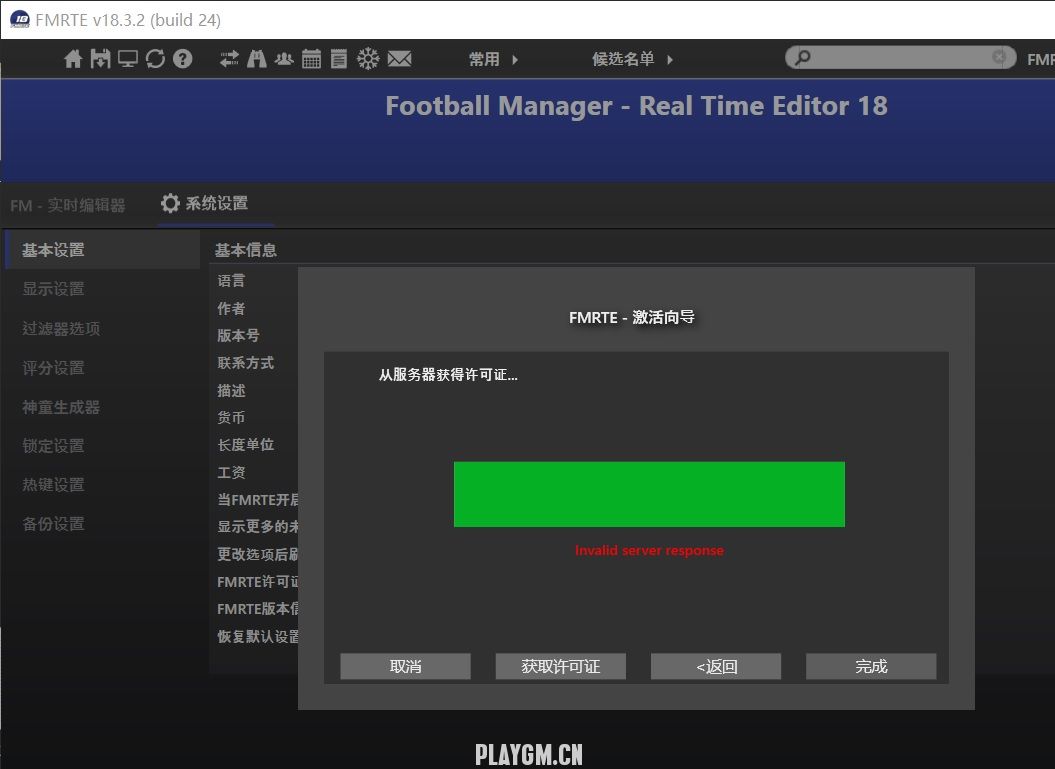Click the snowflake freeze icon
This screenshot has width=1055, height=769.
click(x=368, y=59)
